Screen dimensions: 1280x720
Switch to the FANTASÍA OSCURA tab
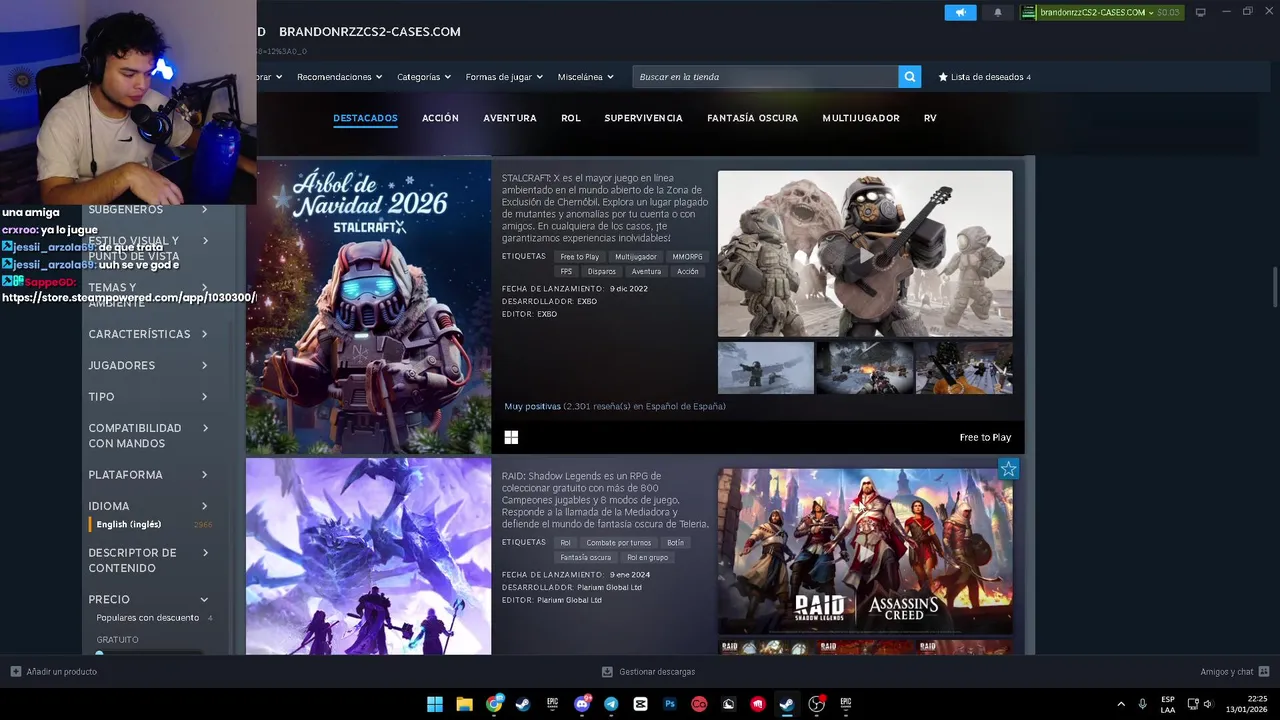(752, 118)
